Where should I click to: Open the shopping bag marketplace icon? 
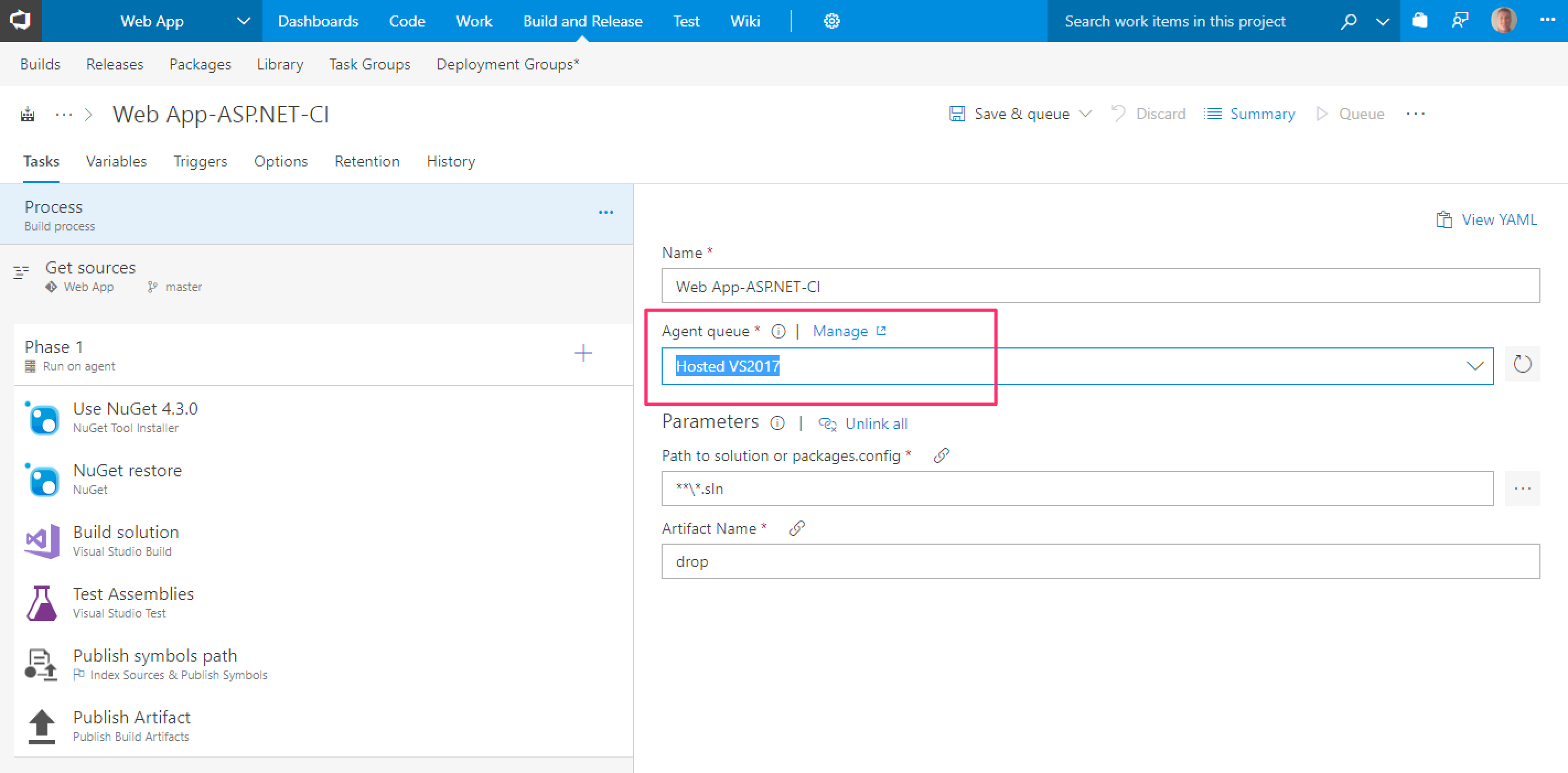coord(1420,22)
